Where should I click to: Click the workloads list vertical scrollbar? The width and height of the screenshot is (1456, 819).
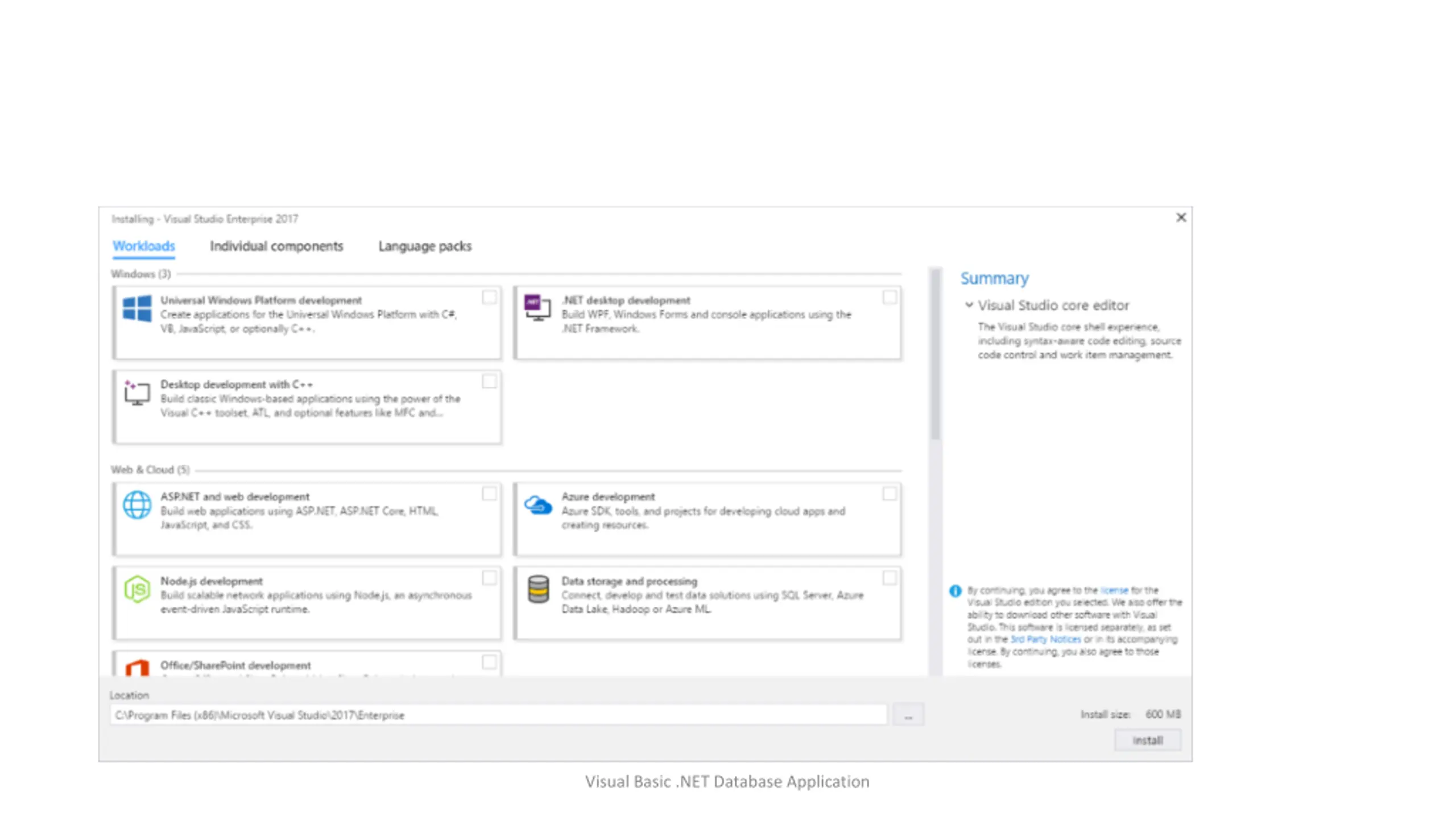coord(935,471)
